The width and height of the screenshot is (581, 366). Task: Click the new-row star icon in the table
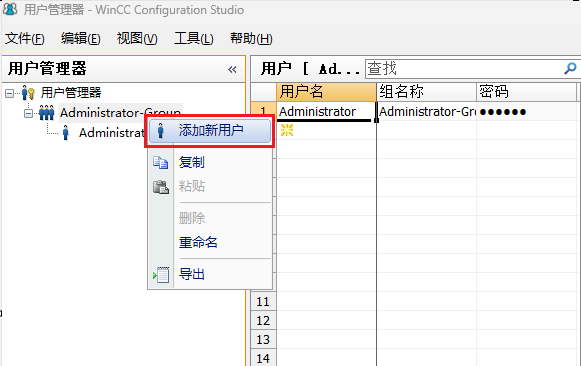(287, 130)
